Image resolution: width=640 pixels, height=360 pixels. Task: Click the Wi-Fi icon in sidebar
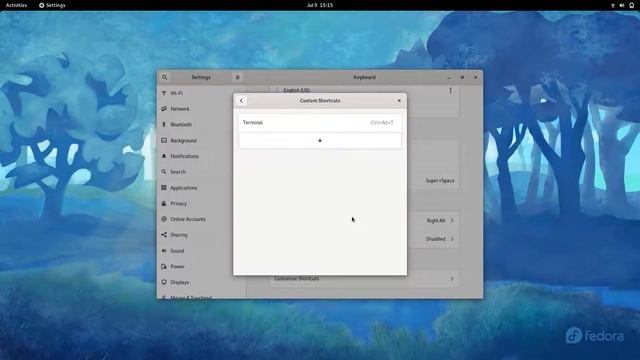[164, 93]
